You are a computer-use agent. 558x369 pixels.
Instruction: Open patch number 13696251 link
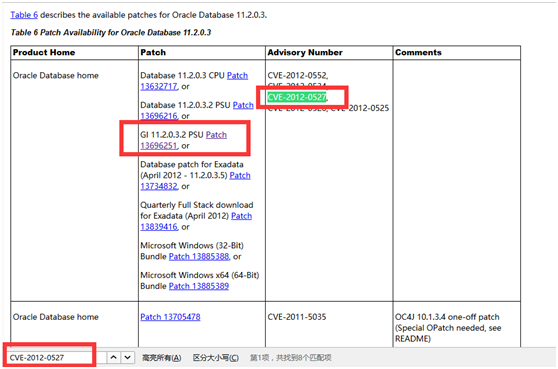coord(159,146)
